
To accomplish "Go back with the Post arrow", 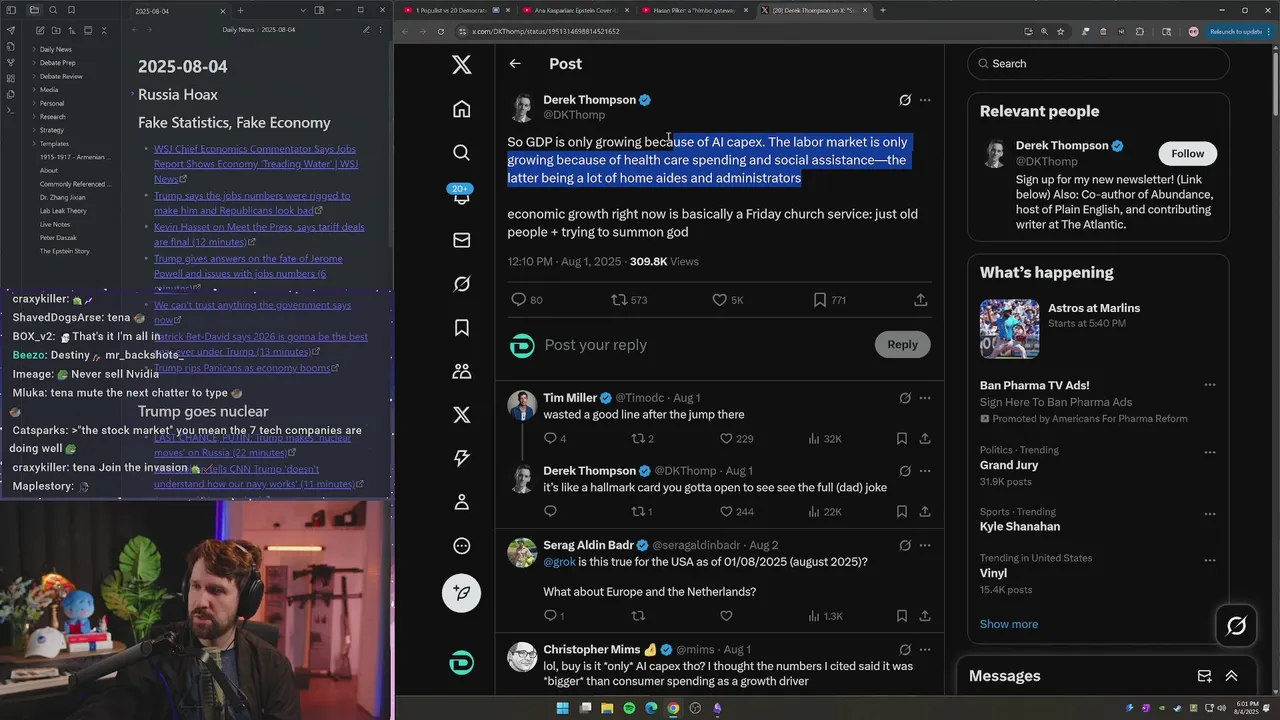I will click(x=515, y=64).
